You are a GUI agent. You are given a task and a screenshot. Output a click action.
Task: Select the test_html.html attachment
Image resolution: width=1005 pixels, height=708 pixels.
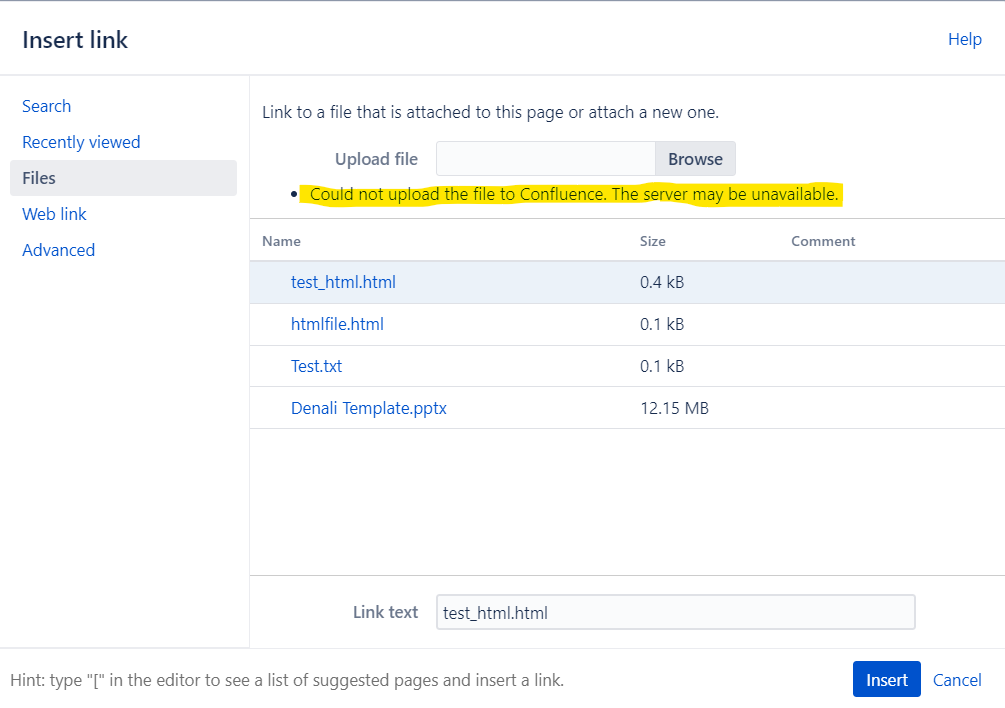click(x=343, y=282)
